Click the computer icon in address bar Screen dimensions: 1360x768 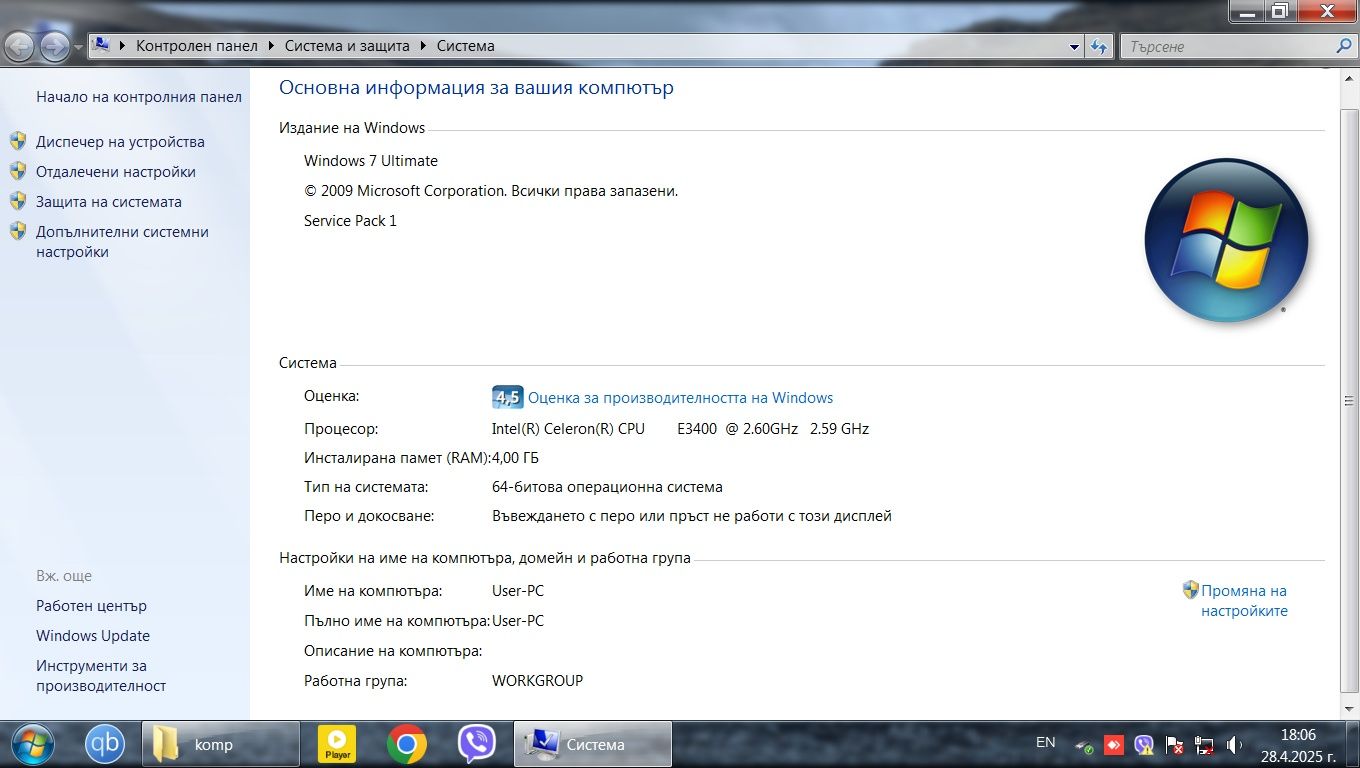click(x=102, y=45)
